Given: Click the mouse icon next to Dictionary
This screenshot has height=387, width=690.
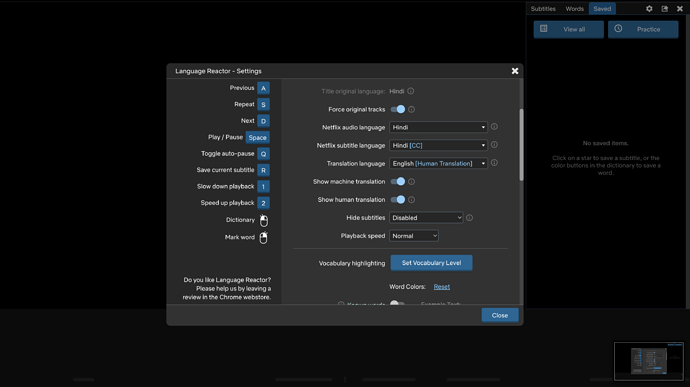Looking at the screenshot, I should (x=264, y=220).
